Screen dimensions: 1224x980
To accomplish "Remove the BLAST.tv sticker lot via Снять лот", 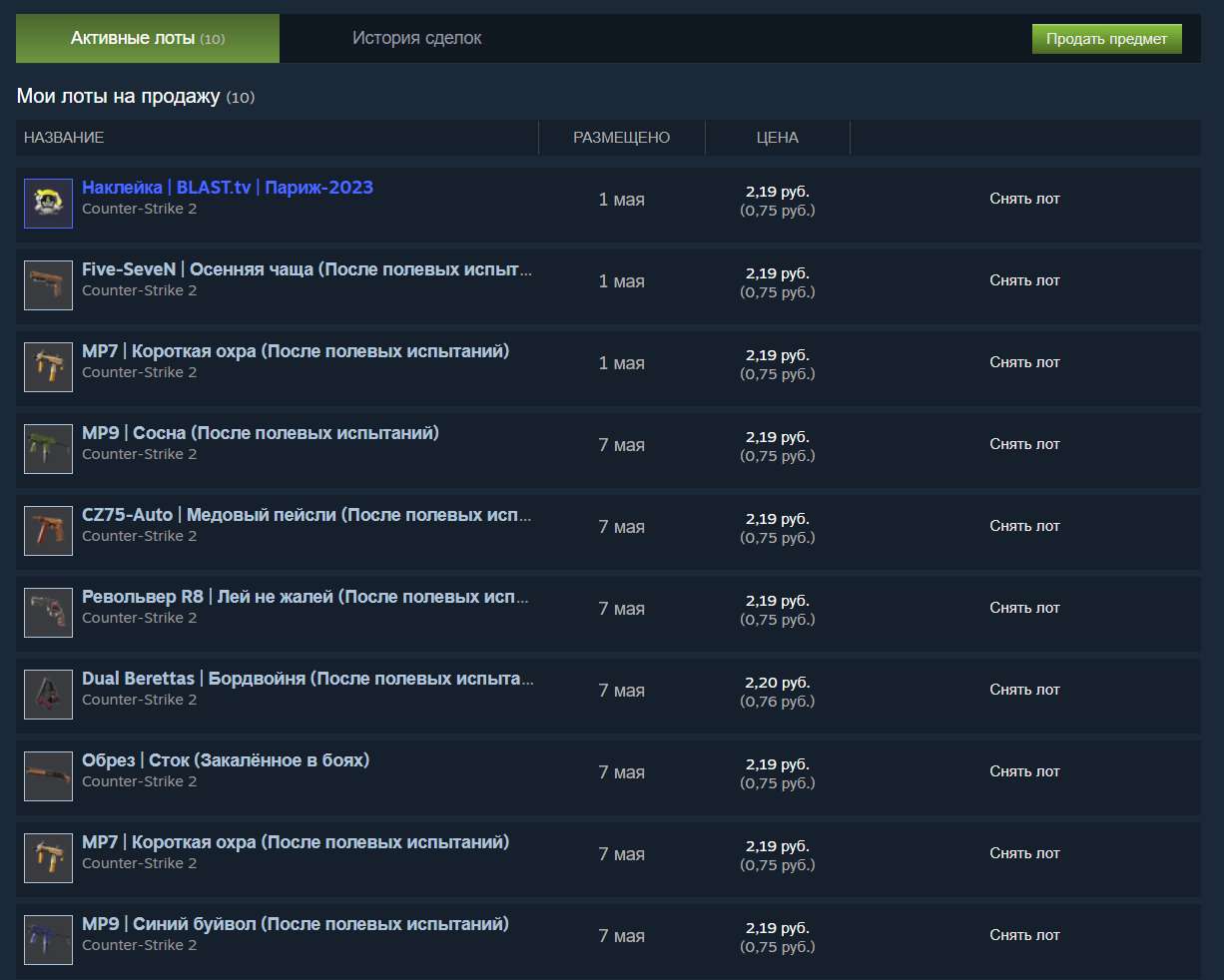I will (x=1024, y=199).
